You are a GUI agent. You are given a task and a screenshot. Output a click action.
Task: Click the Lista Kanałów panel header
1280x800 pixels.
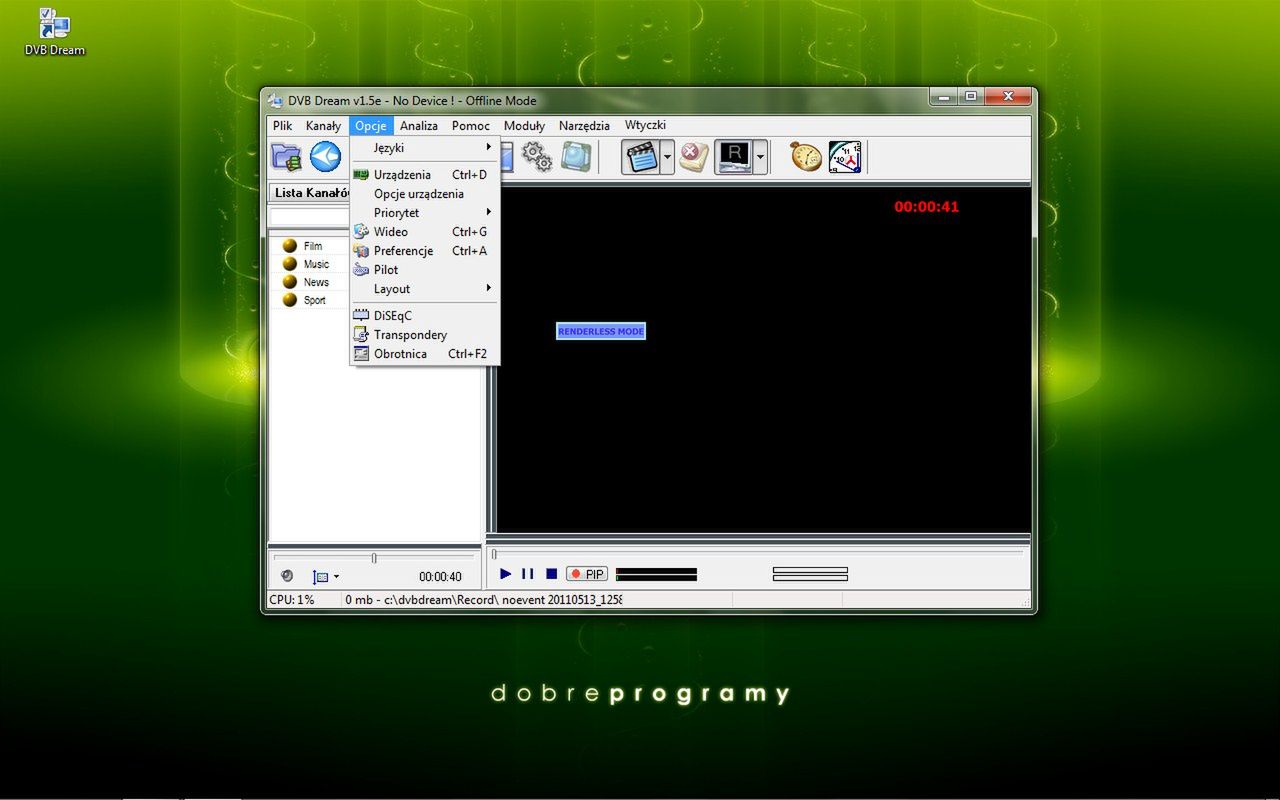(310, 193)
